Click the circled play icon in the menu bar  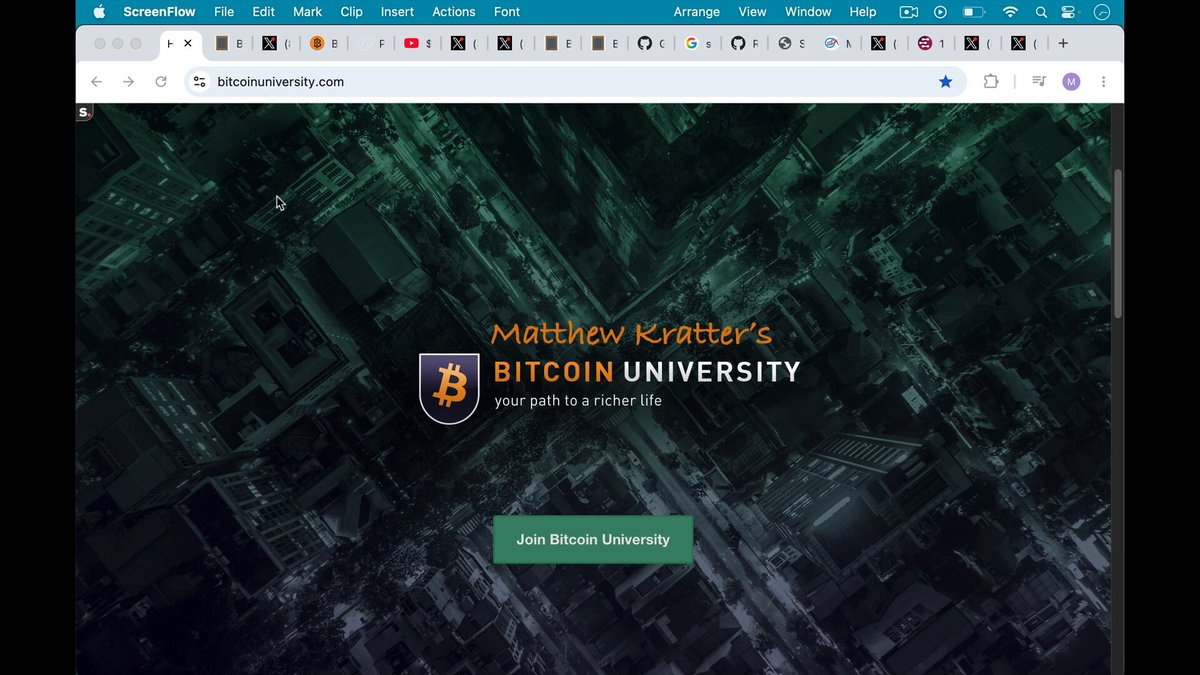pyautogui.click(x=940, y=12)
